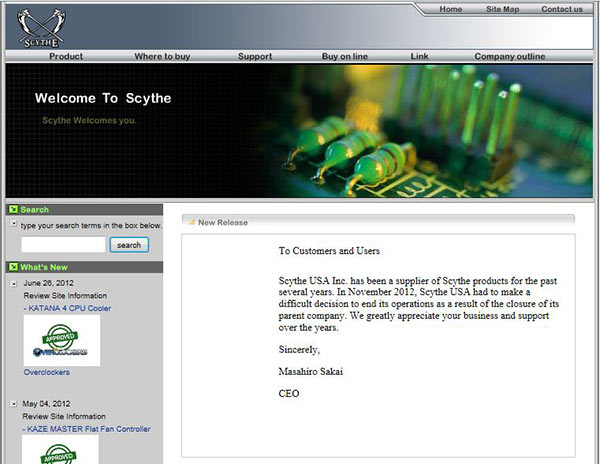Image resolution: width=600 pixels, height=464 pixels.
Task: Open the Site Map link
Action: click(503, 9)
